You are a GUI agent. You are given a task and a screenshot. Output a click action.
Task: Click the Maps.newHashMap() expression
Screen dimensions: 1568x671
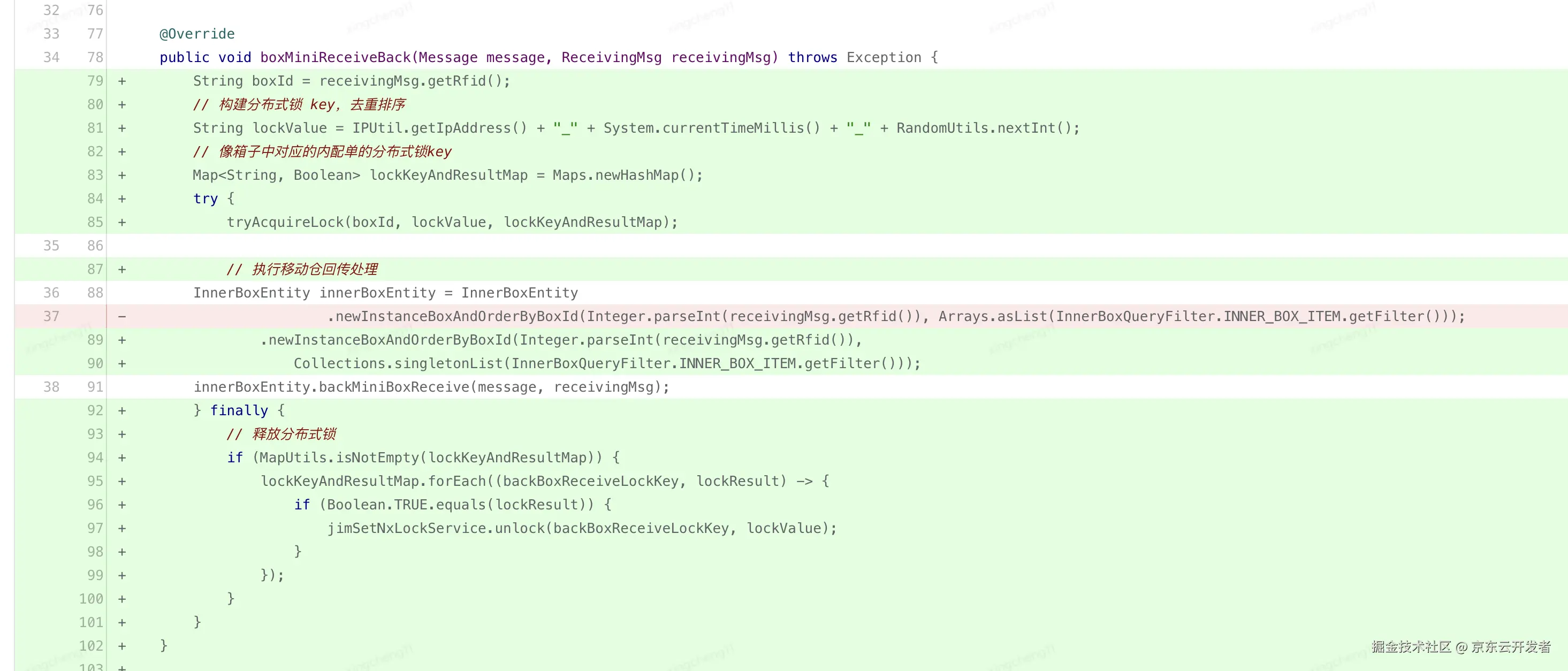pos(627,176)
